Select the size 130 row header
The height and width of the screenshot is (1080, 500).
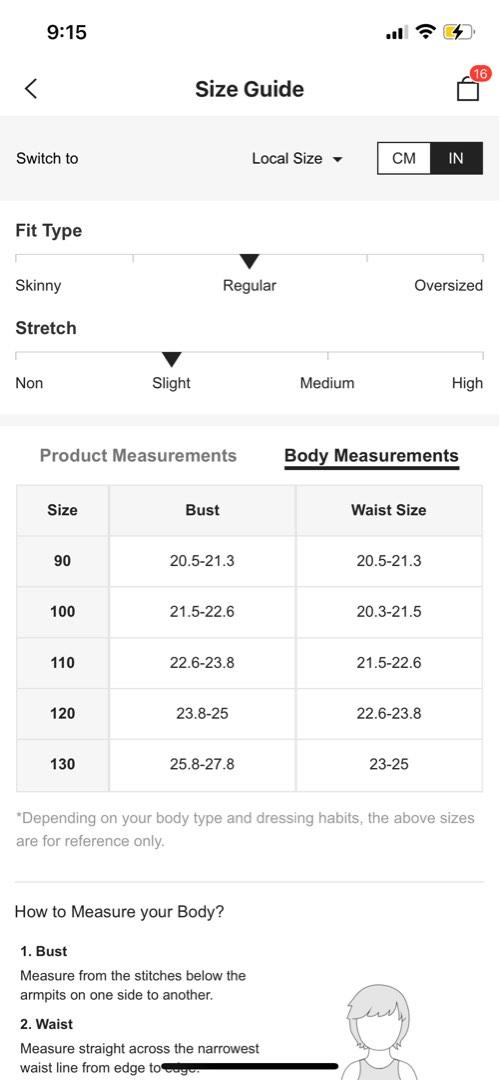63,764
